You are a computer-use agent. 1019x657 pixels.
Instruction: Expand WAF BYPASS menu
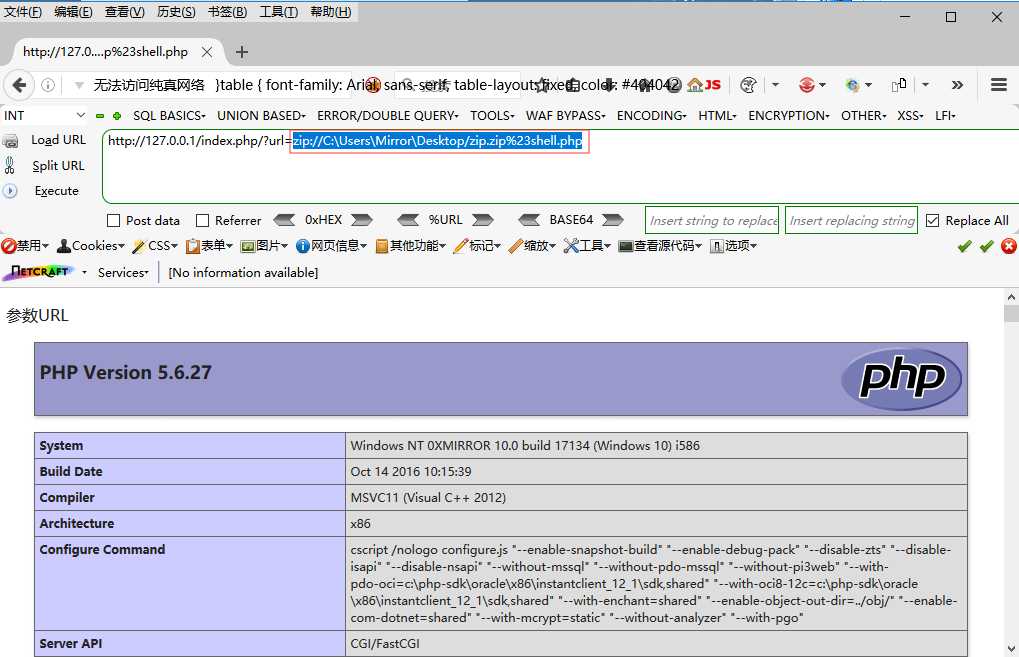pyautogui.click(x=565, y=116)
